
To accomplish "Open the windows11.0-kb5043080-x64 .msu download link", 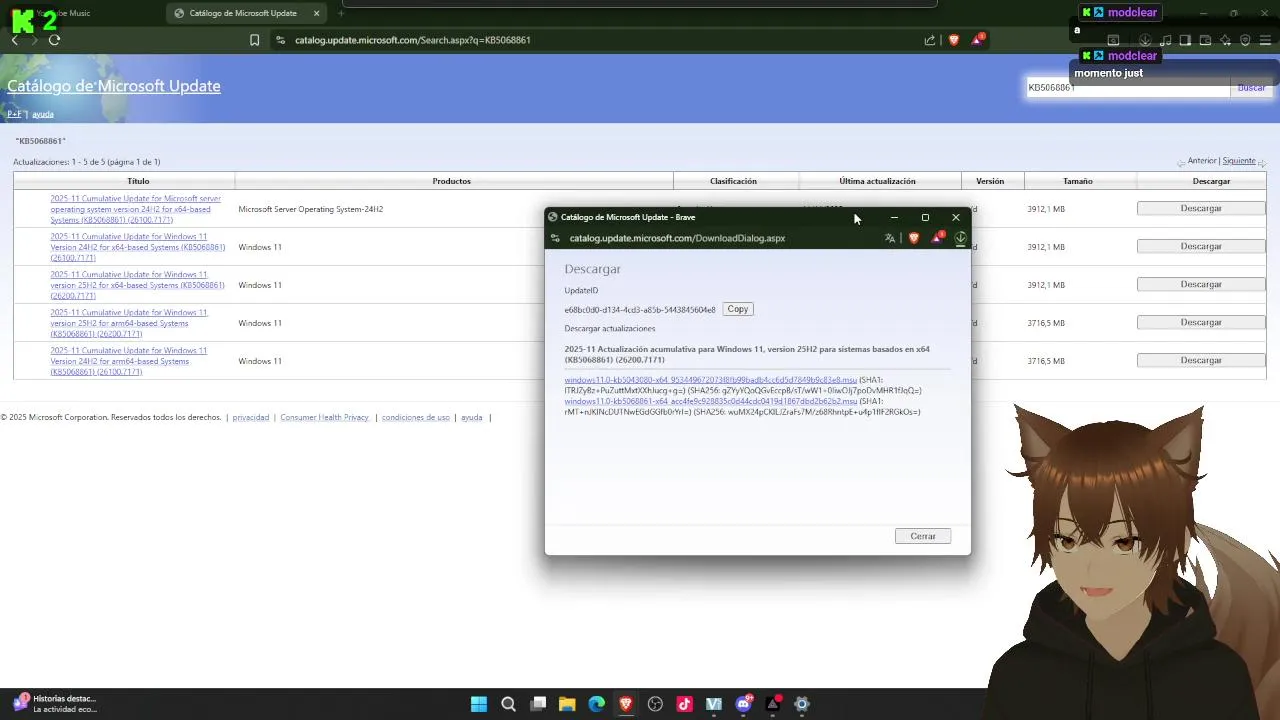I will 710,380.
